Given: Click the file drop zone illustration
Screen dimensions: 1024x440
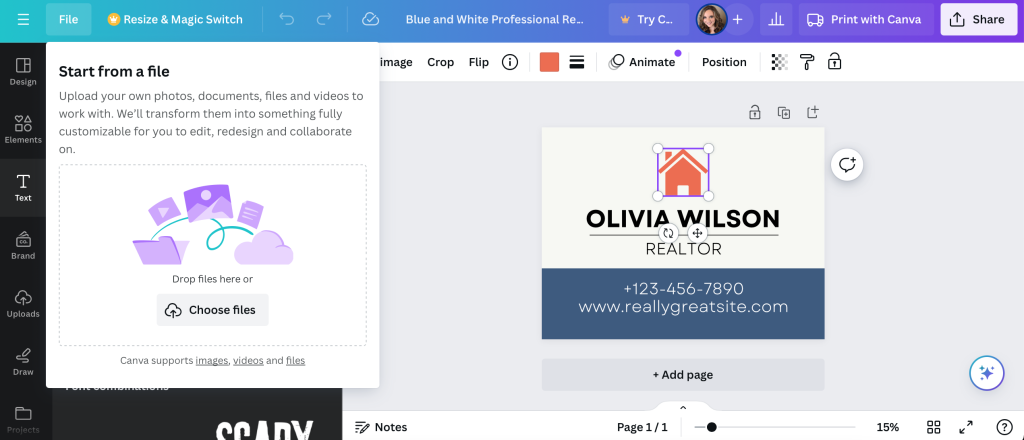Looking at the screenshot, I should coord(212,225).
